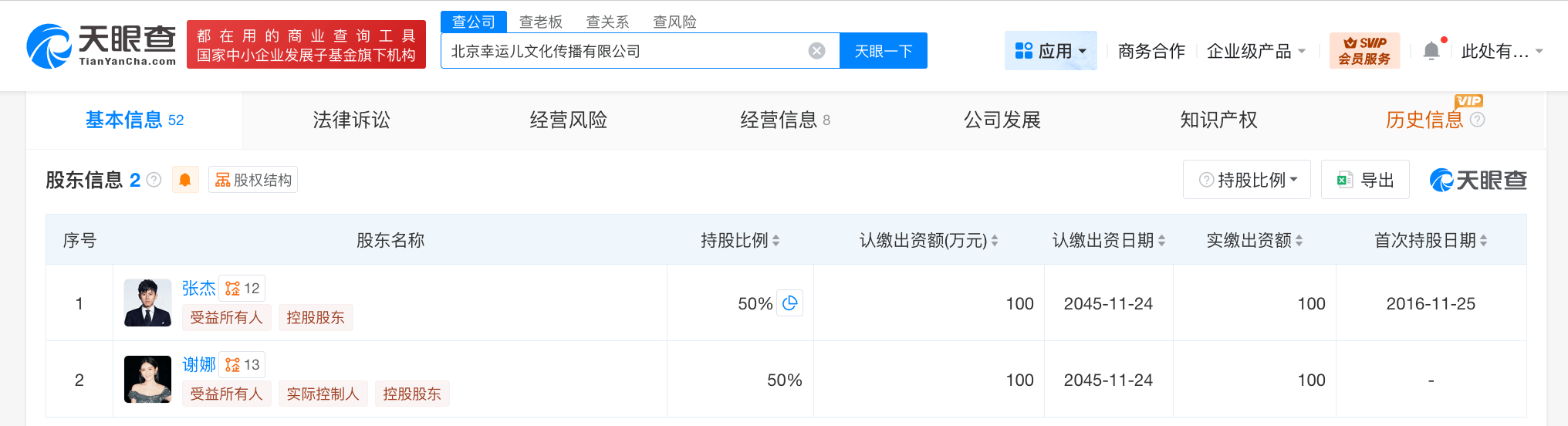Expand the 企业级产品 menu

point(1255,51)
